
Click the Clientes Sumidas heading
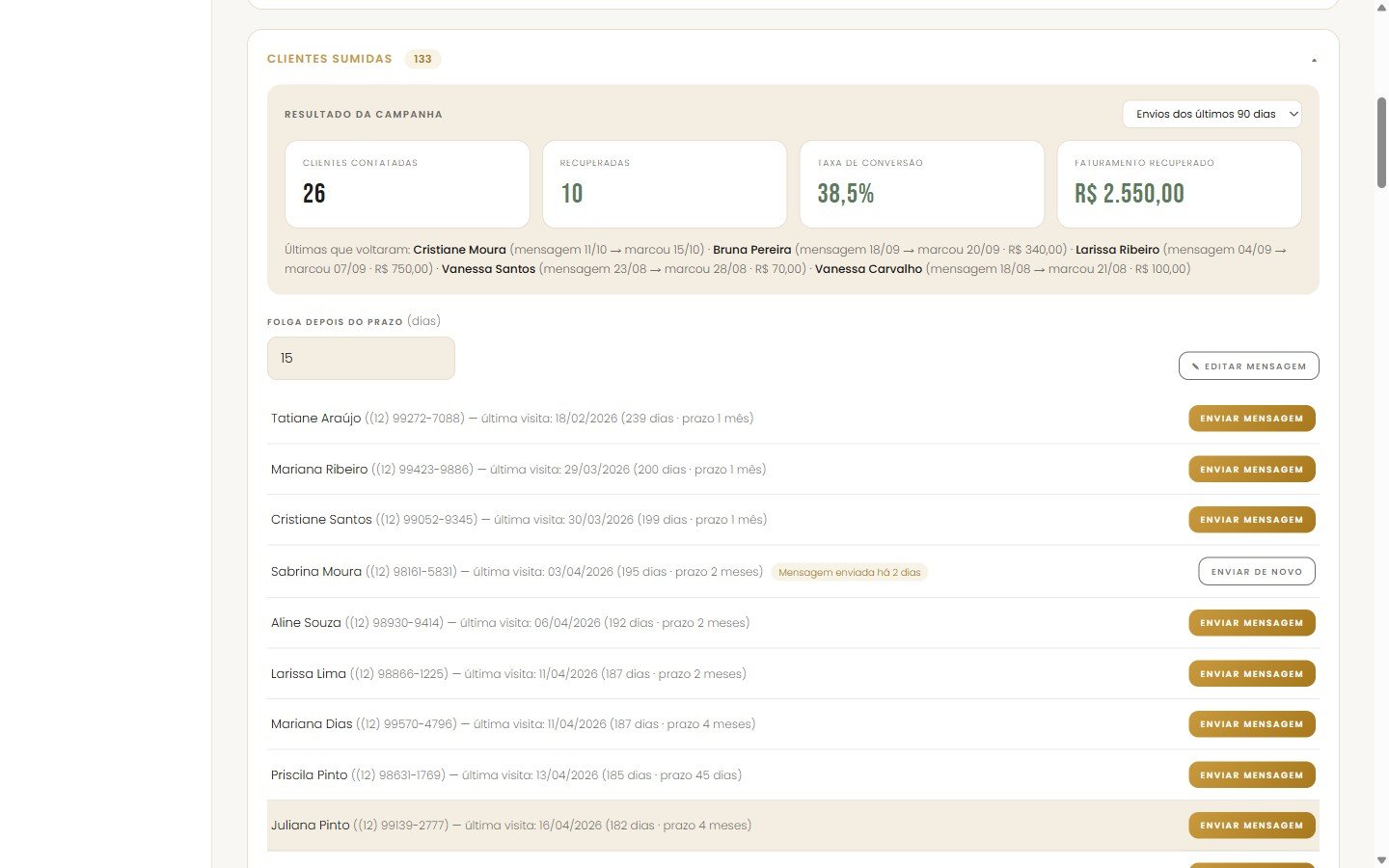tap(330, 59)
